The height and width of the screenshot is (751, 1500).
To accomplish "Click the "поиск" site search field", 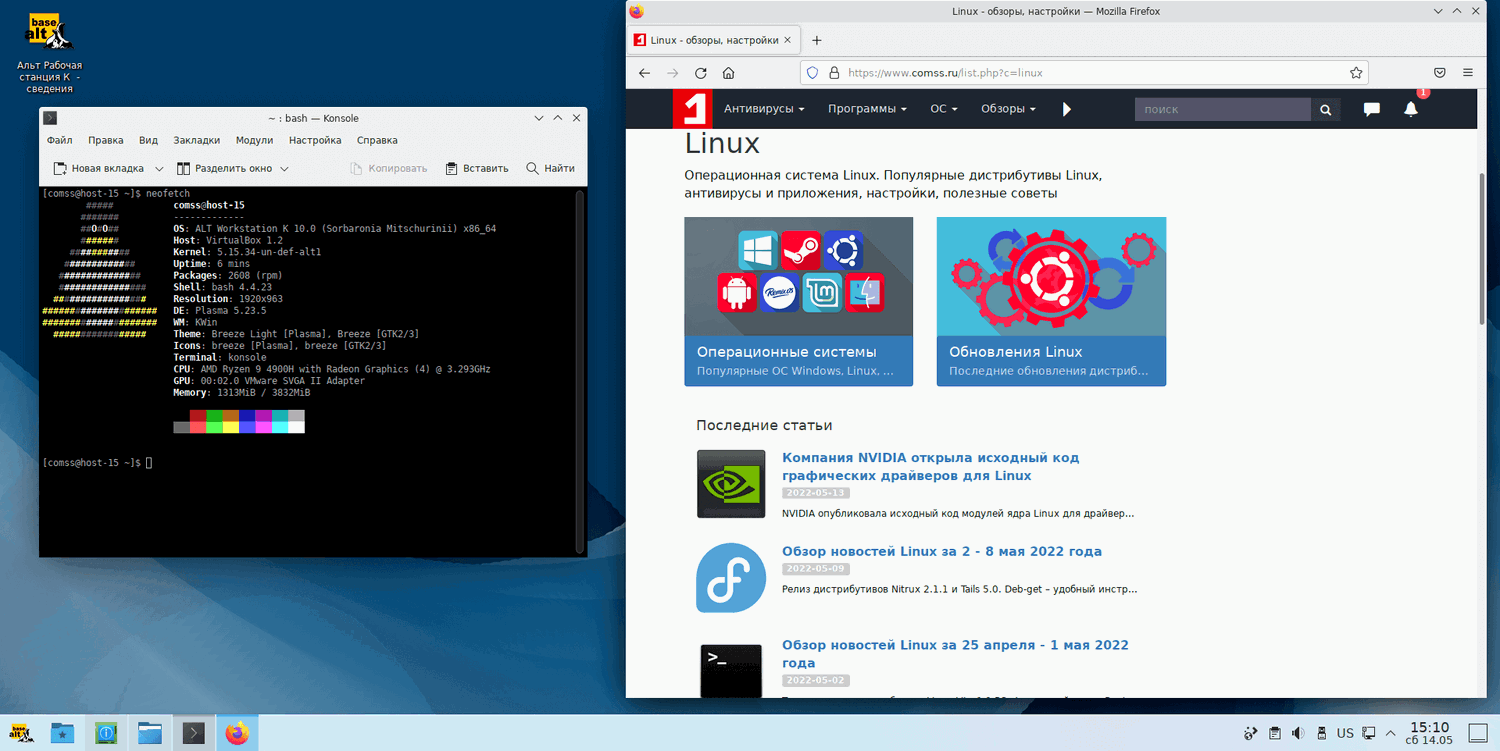I will point(1222,110).
